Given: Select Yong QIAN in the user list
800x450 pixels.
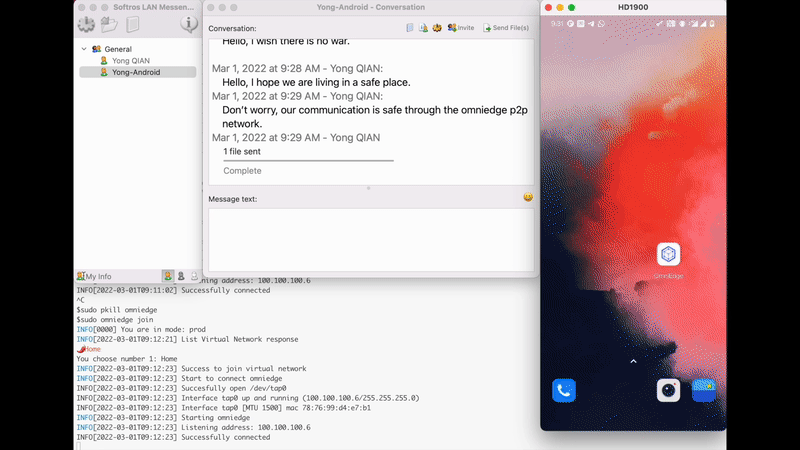Looking at the screenshot, I should click(x=130, y=60).
